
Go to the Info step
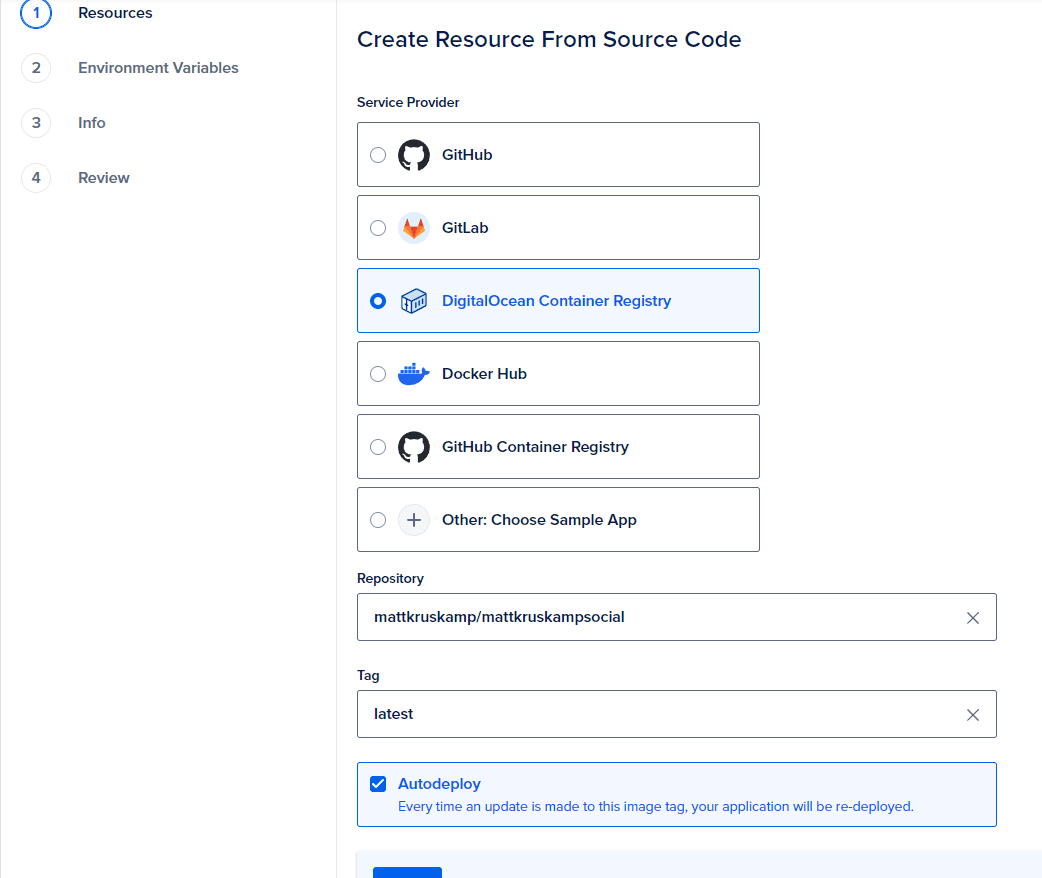[x=92, y=123]
